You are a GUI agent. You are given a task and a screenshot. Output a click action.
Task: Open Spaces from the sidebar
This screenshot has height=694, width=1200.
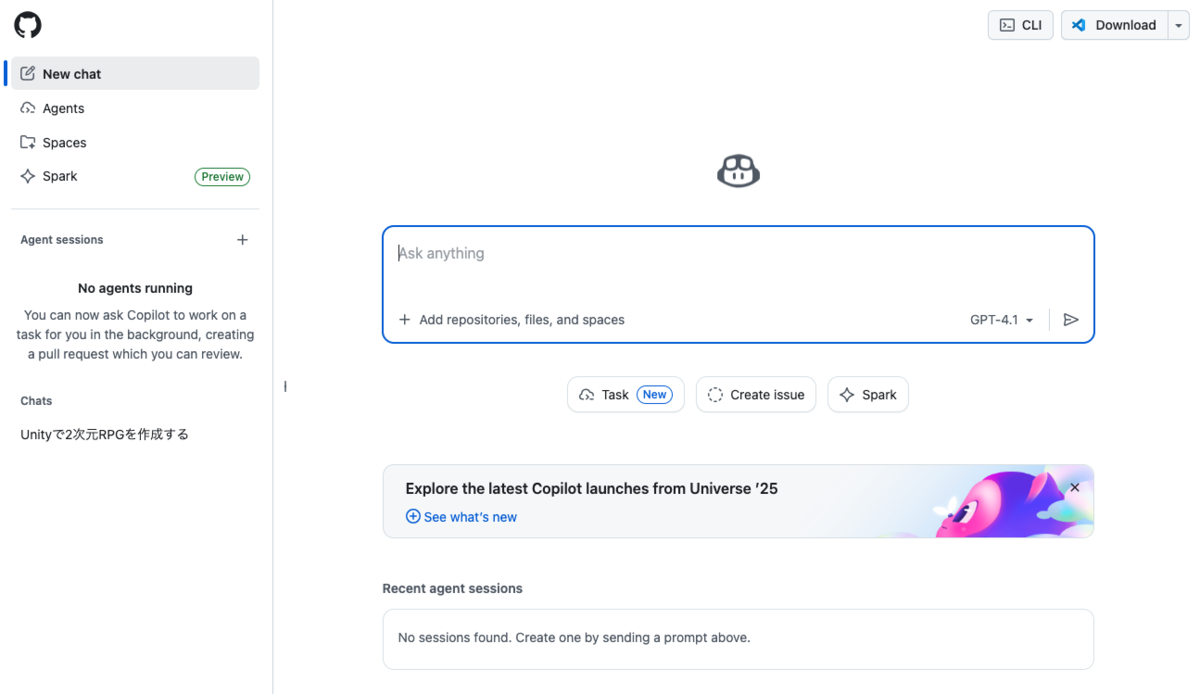click(135, 142)
